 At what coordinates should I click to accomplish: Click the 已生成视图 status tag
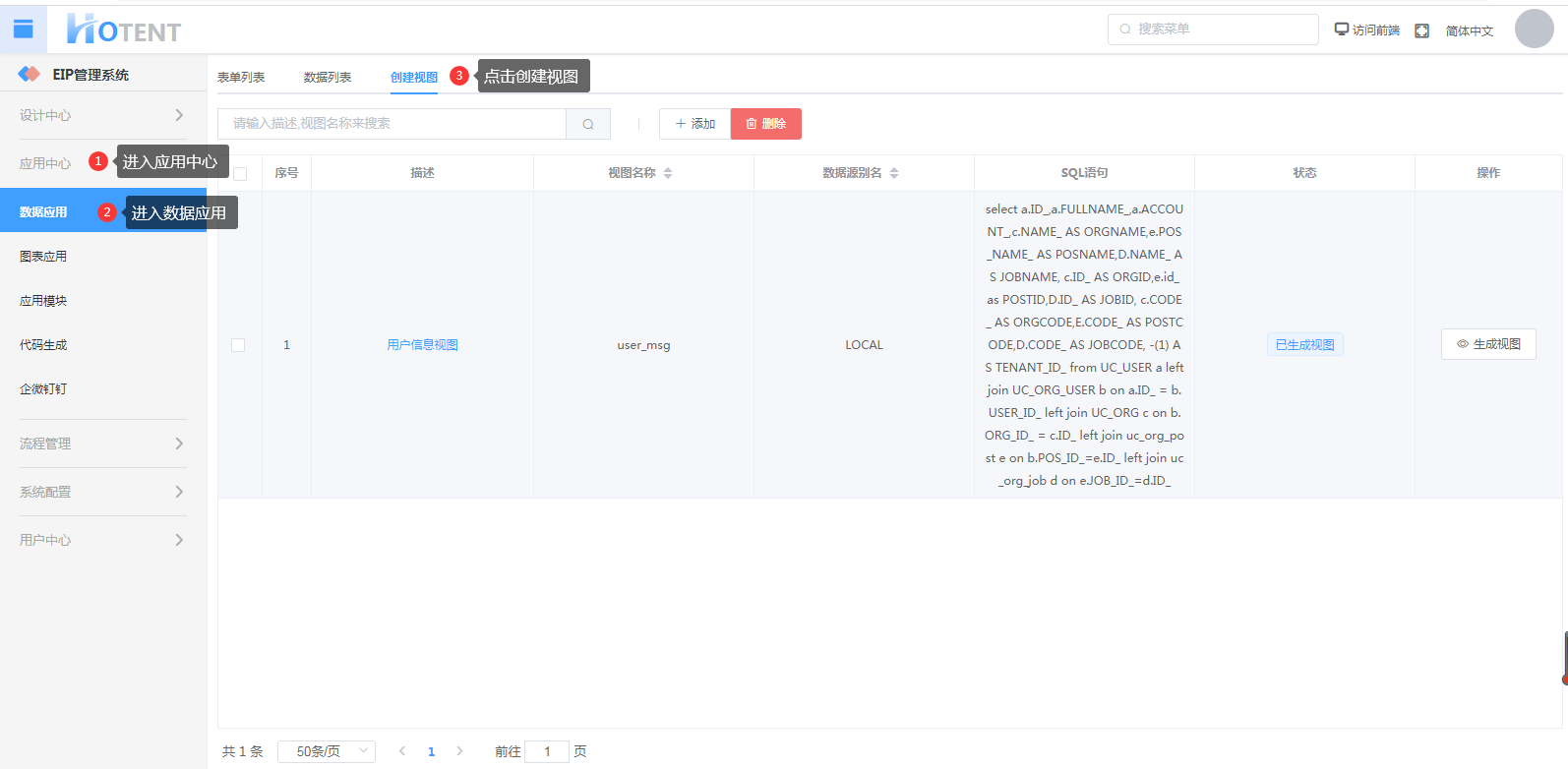1305,345
